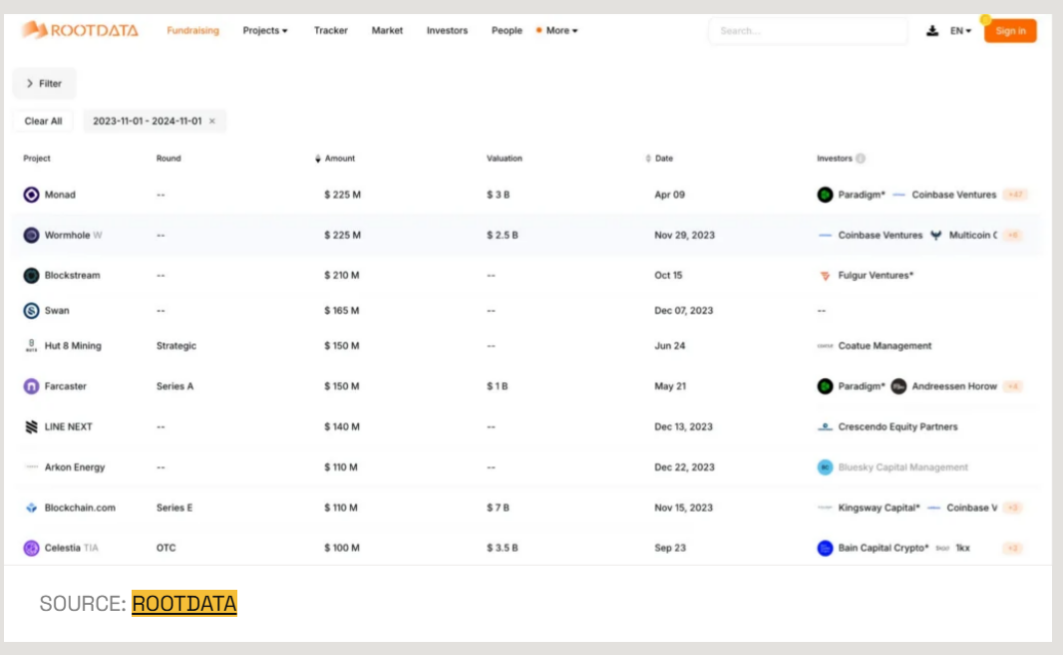Click the Valuation column header
This screenshot has height=655, width=1063.
click(x=504, y=159)
